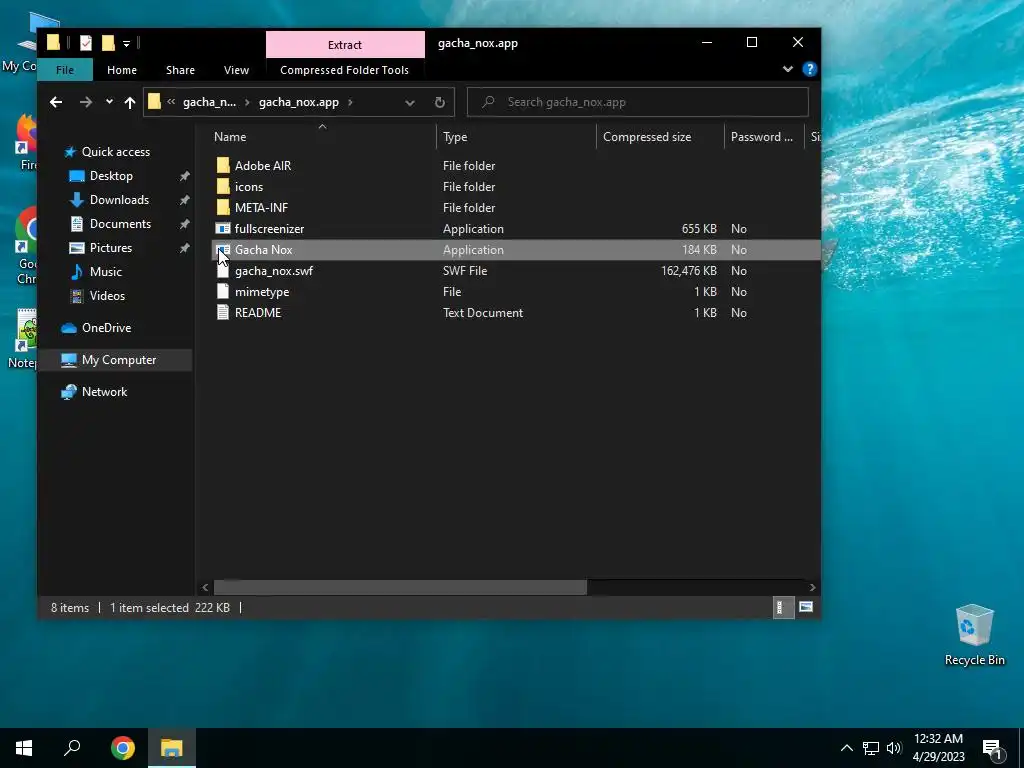Show hidden system tray icons
This screenshot has height=768, width=1024.
(x=846, y=748)
